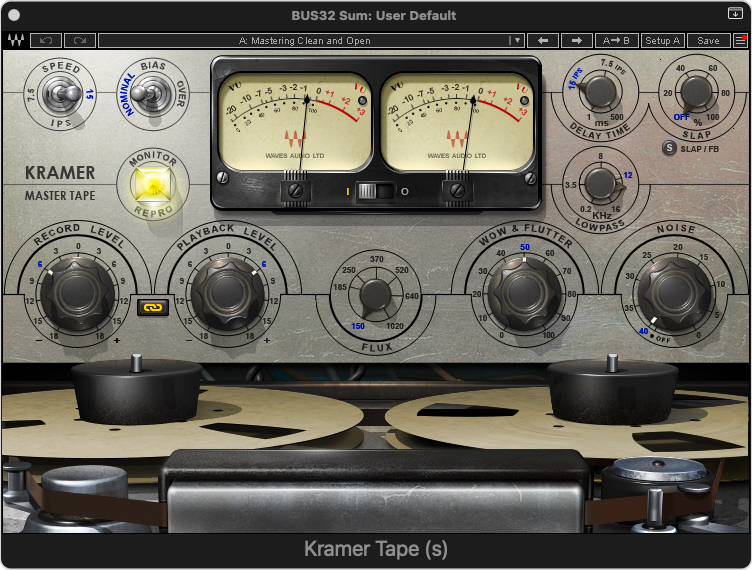Close the plugin window with the round button

14,15
